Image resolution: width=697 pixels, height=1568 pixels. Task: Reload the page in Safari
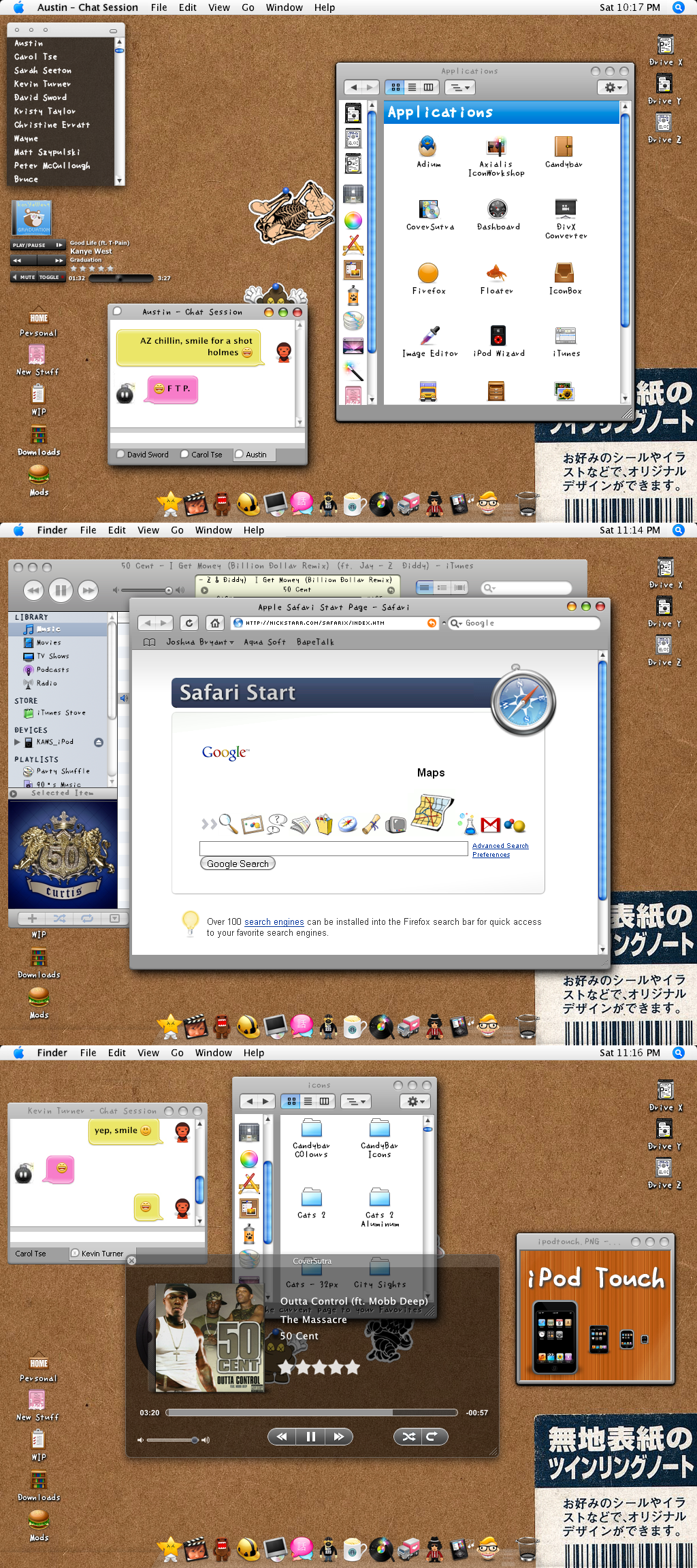point(189,623)
